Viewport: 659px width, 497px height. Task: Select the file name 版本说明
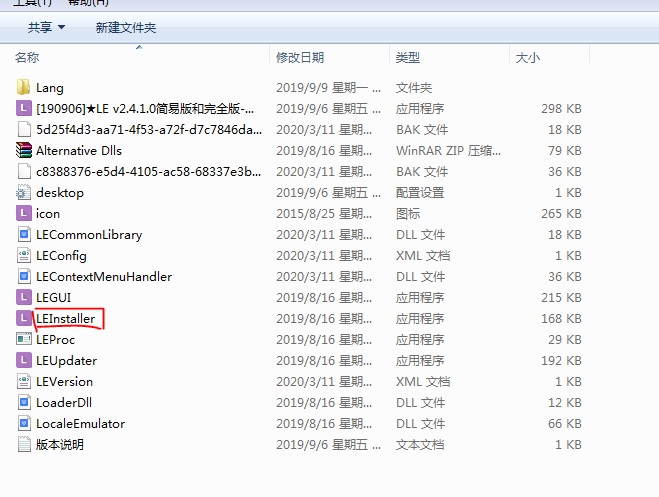[60, 444]
